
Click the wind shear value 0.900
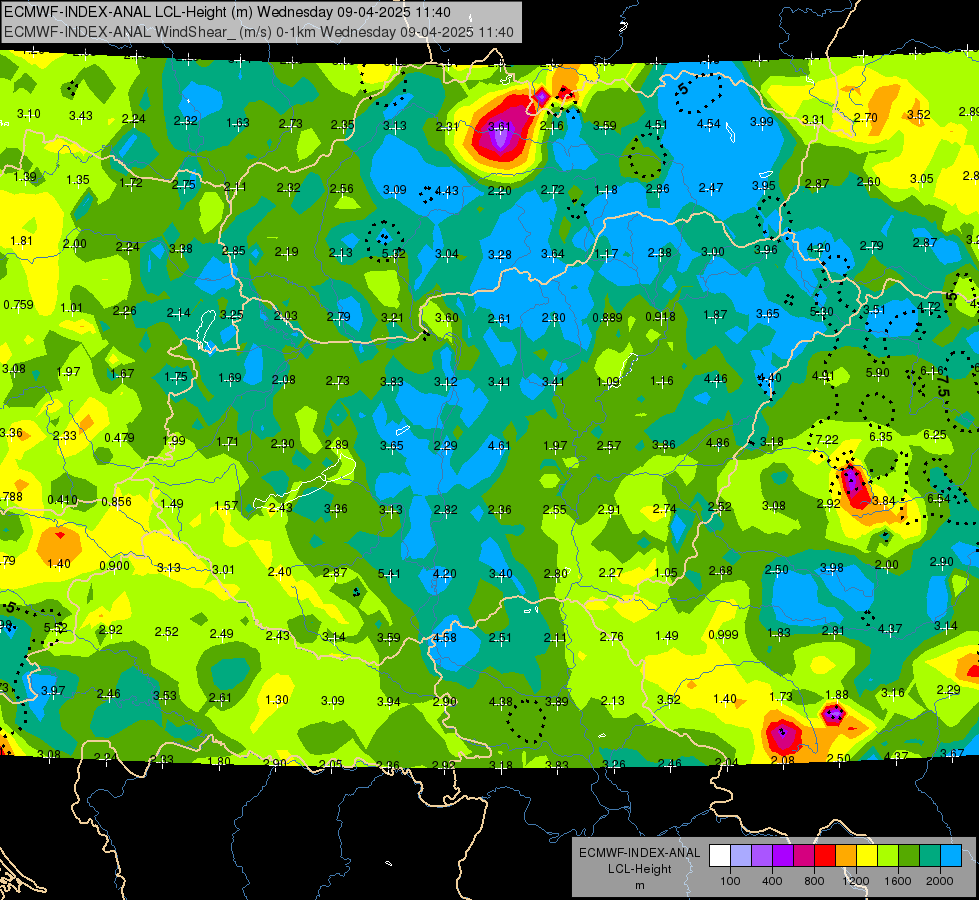pyautogui.click(x=114, y=566)
